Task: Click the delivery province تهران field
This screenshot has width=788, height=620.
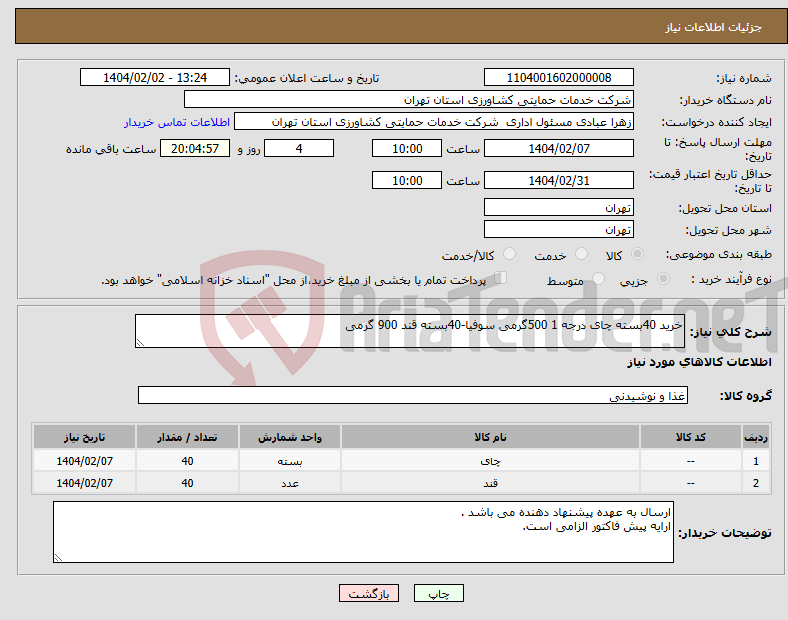Action: tap(559, 208)
